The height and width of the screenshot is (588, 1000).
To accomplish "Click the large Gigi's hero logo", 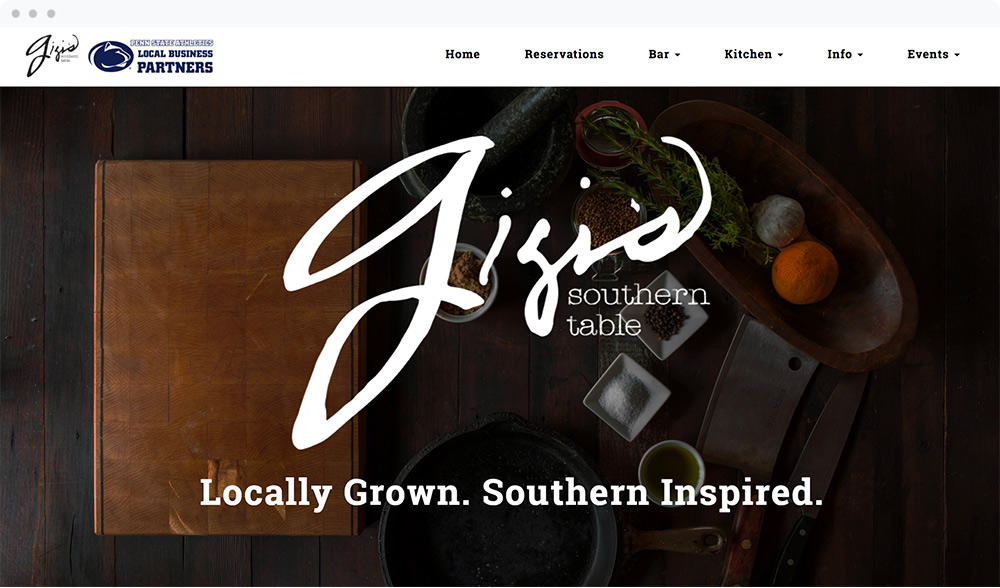I will click(x=497, y=291).
